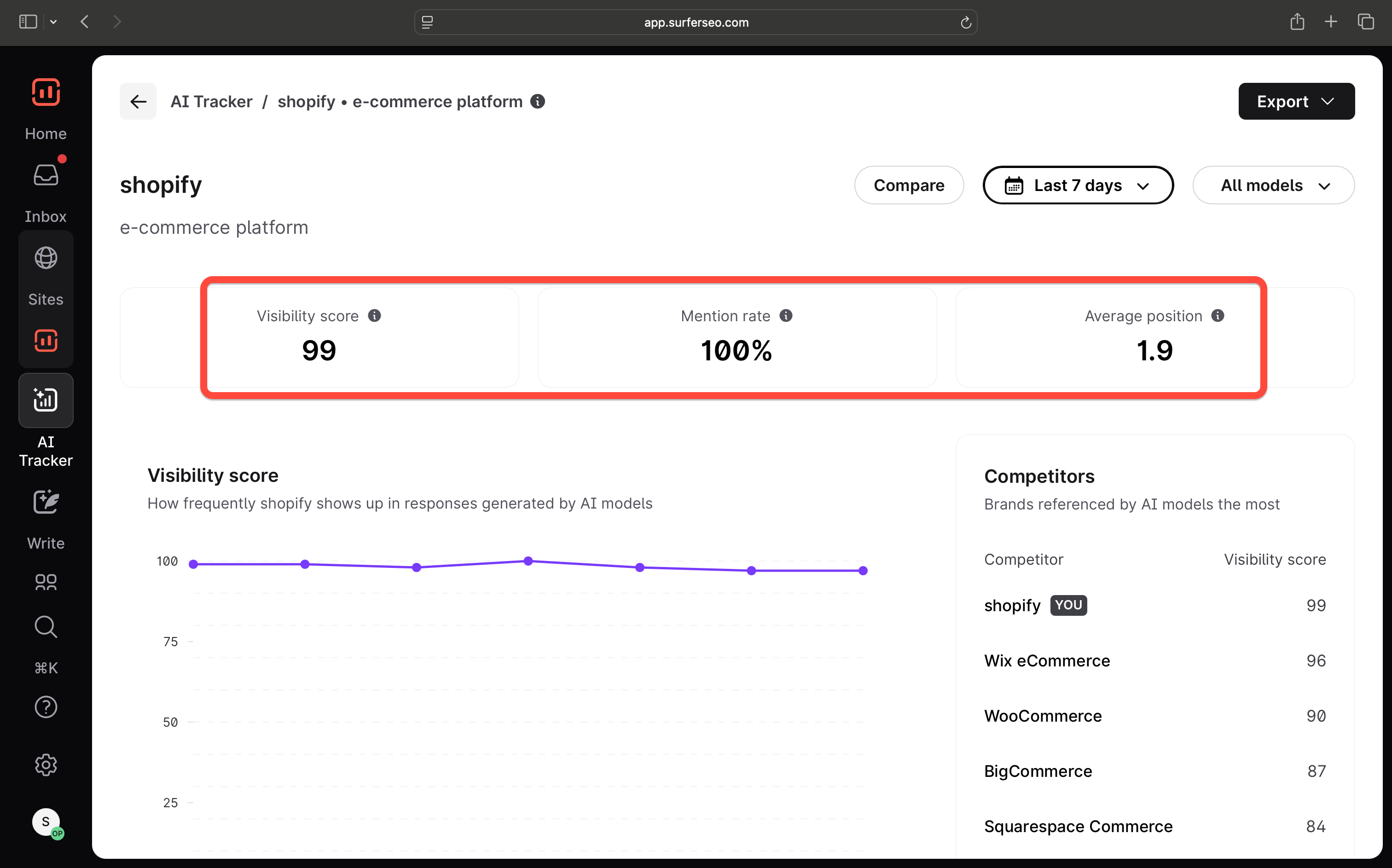Click the Wix eCommerce competitor row
Viewport: 1392px width, 868px height.
click(x=1047, y=661)
